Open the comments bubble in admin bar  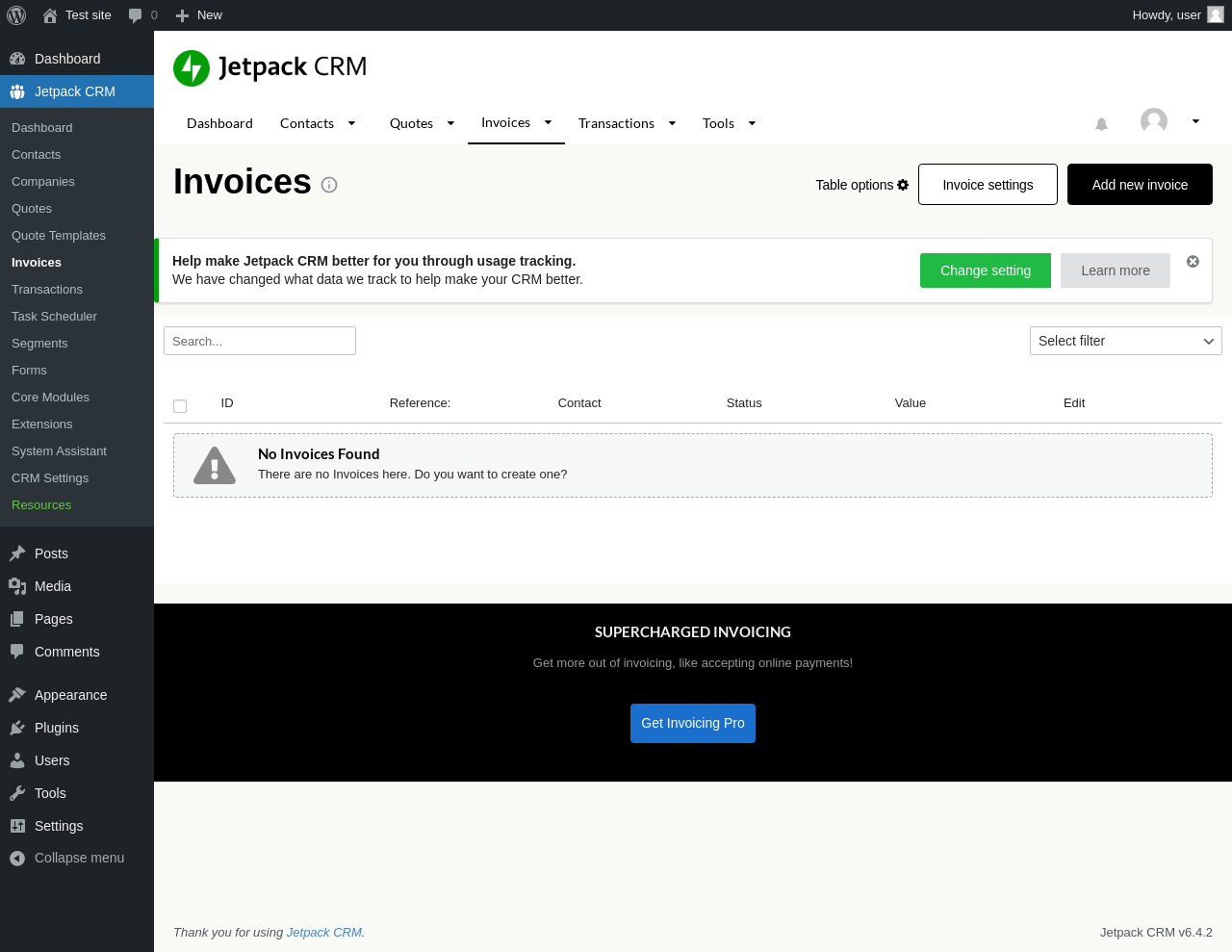(136, 15)
